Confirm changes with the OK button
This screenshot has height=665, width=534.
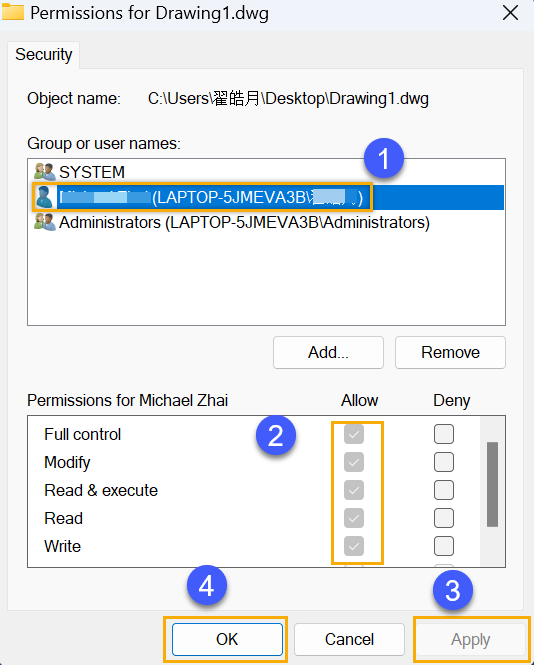pos(227,639)
